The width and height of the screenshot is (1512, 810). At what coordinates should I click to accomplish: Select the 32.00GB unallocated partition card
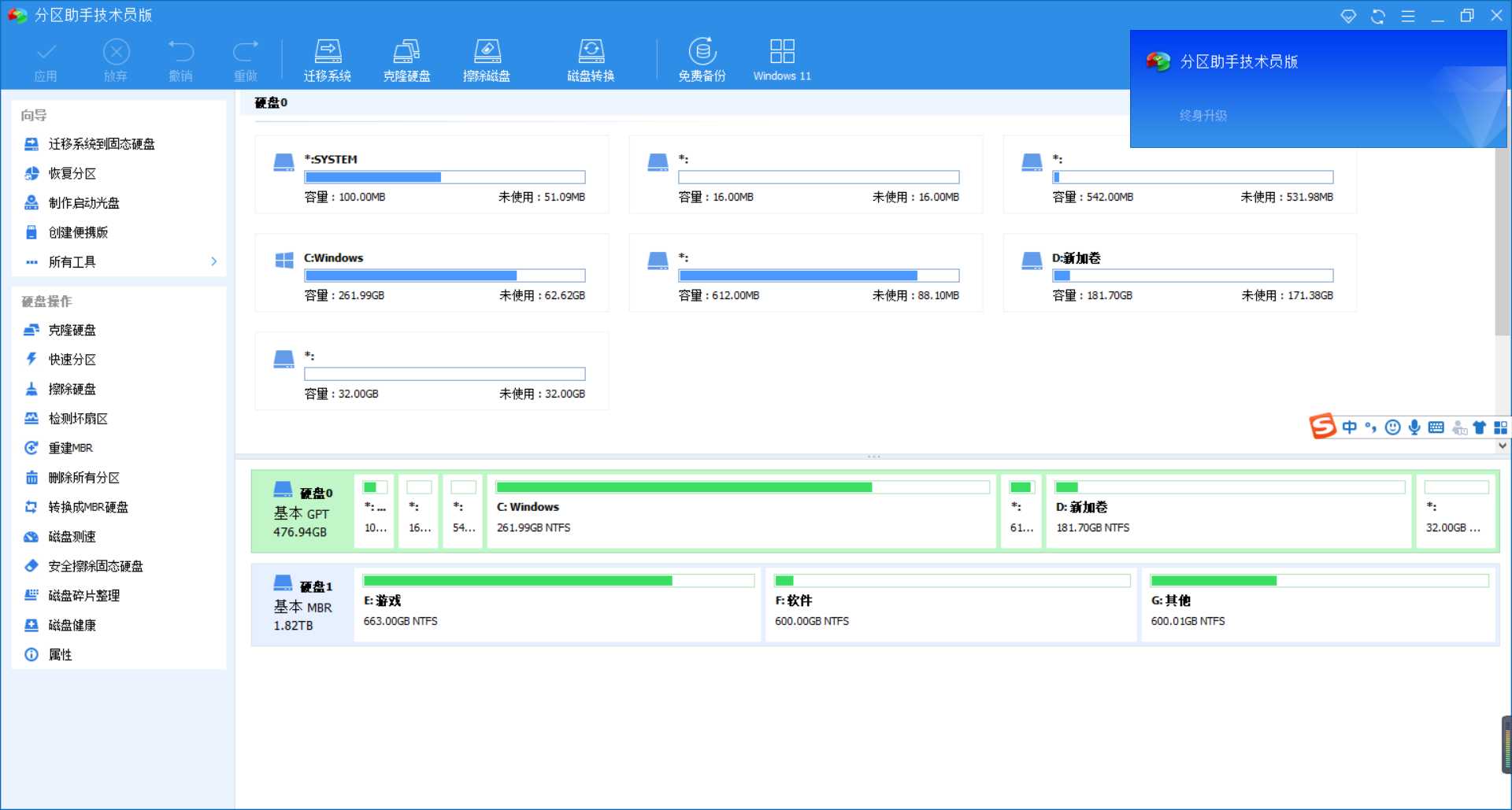click(432, 371)
